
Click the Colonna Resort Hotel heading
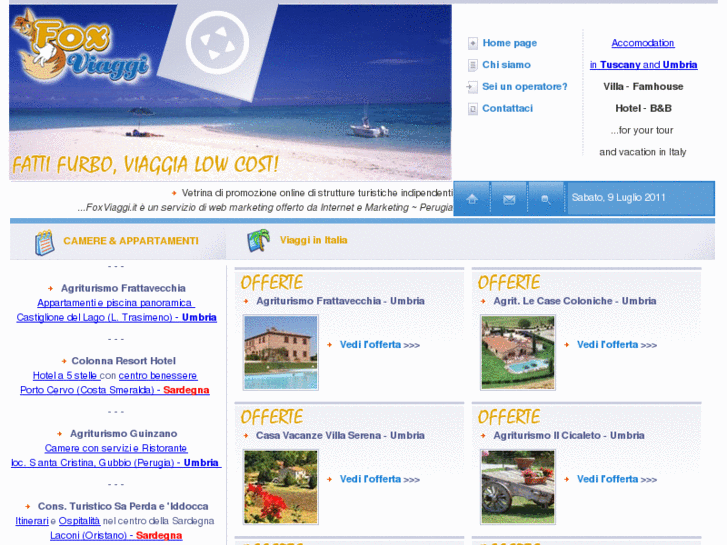click(123, 361)
